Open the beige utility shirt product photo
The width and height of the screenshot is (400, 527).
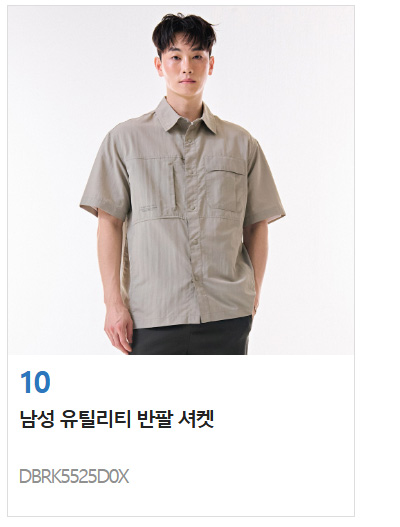181,180
